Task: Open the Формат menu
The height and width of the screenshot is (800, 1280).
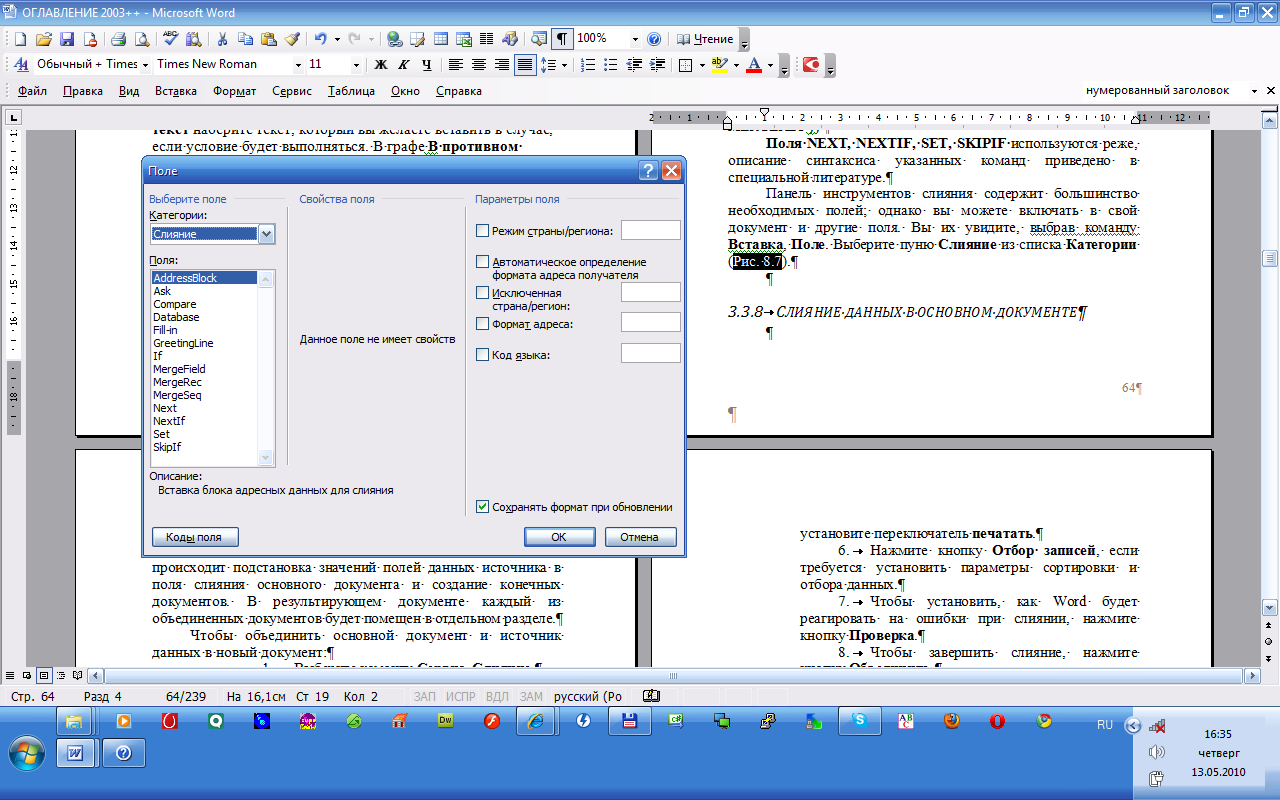Action: (x=234, y=91)
